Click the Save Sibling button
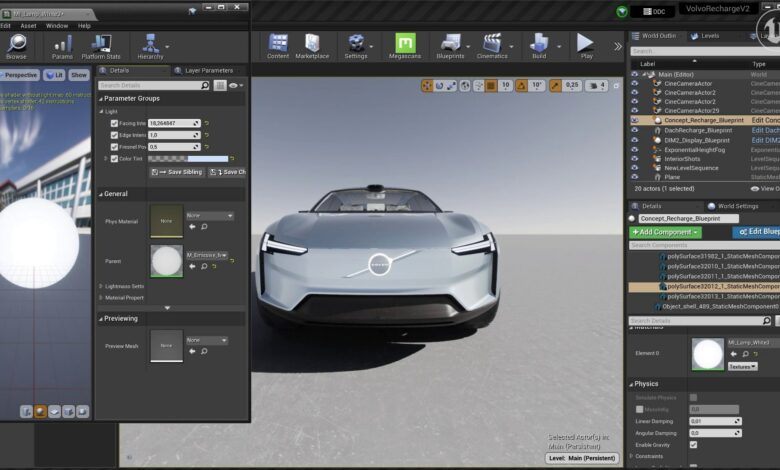 (178, 172)
